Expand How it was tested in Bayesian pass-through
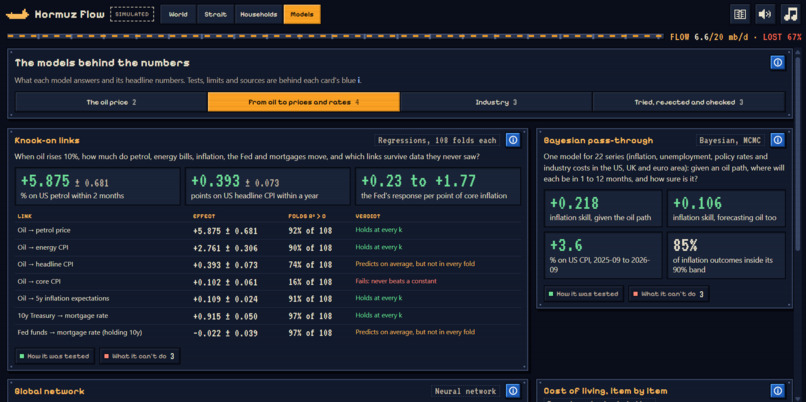Screen dimensions: 806x402 click(584, 294)
